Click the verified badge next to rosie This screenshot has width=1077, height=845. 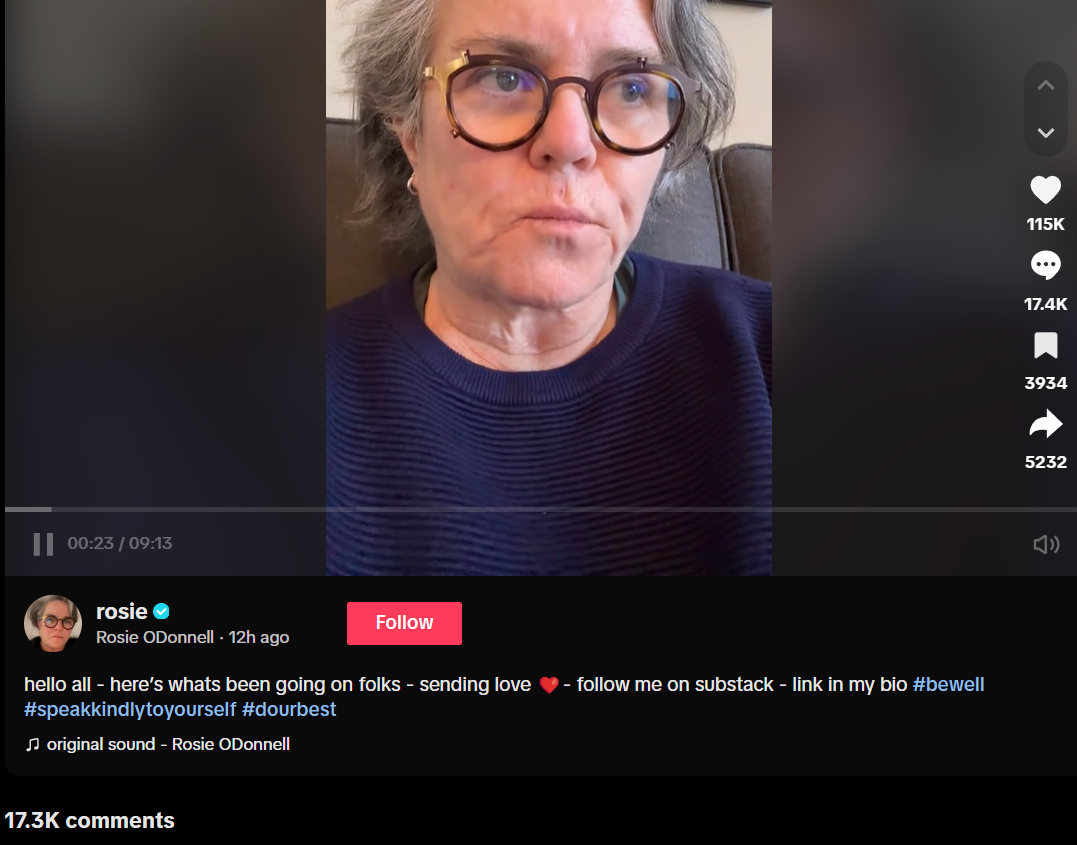pyautogui.click(x=161, y=611)
